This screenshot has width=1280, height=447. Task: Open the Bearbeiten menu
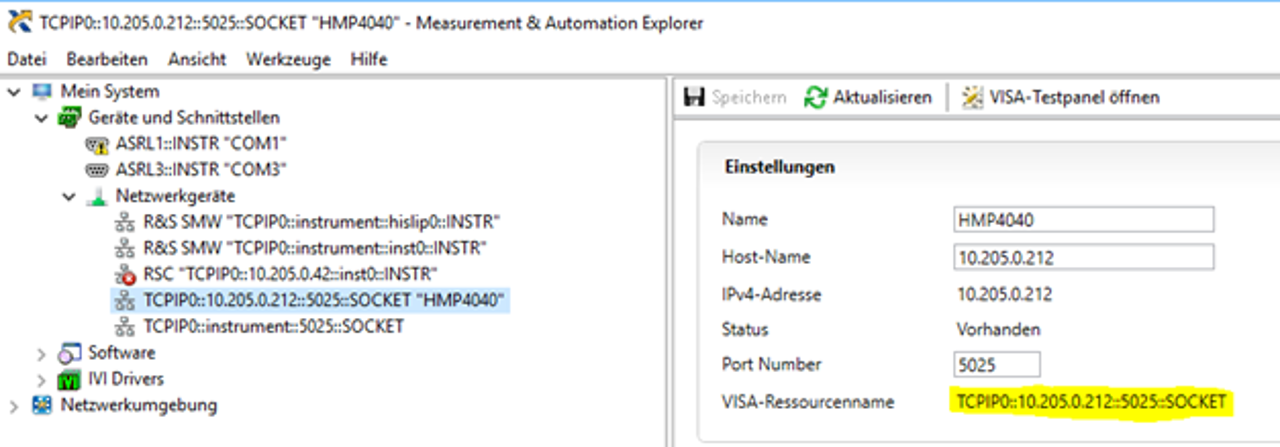(x=107, y=60)
